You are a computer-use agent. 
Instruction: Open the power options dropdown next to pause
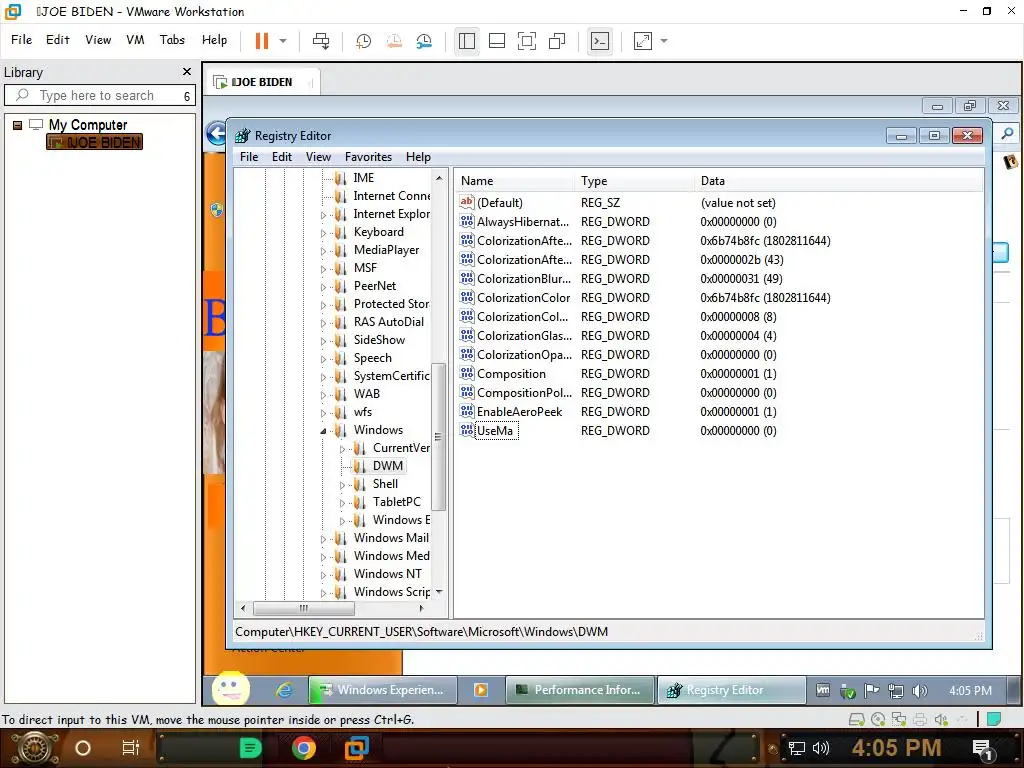[x=283, y=40]
